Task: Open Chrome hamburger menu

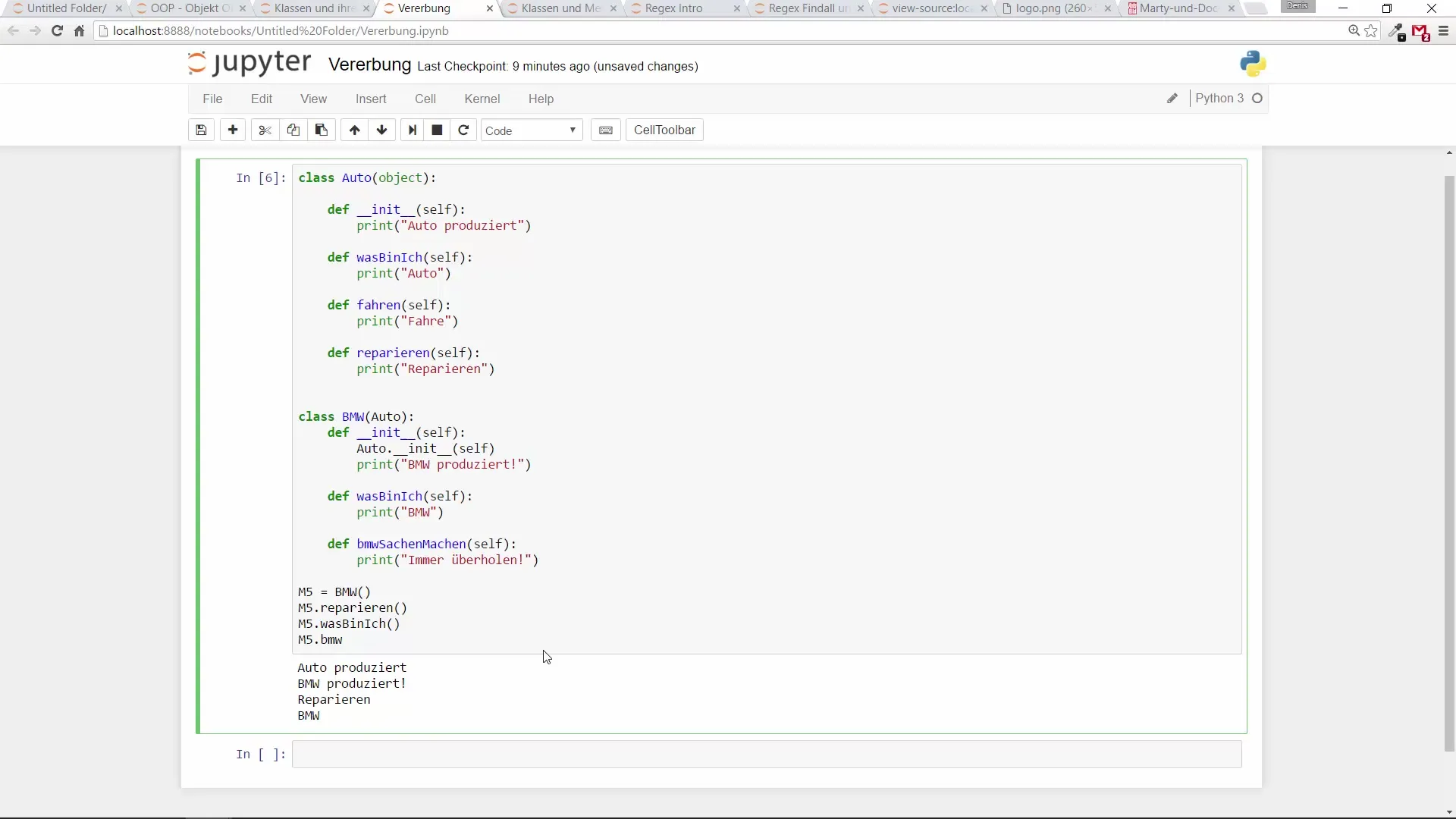Action: pos(1443,31)
